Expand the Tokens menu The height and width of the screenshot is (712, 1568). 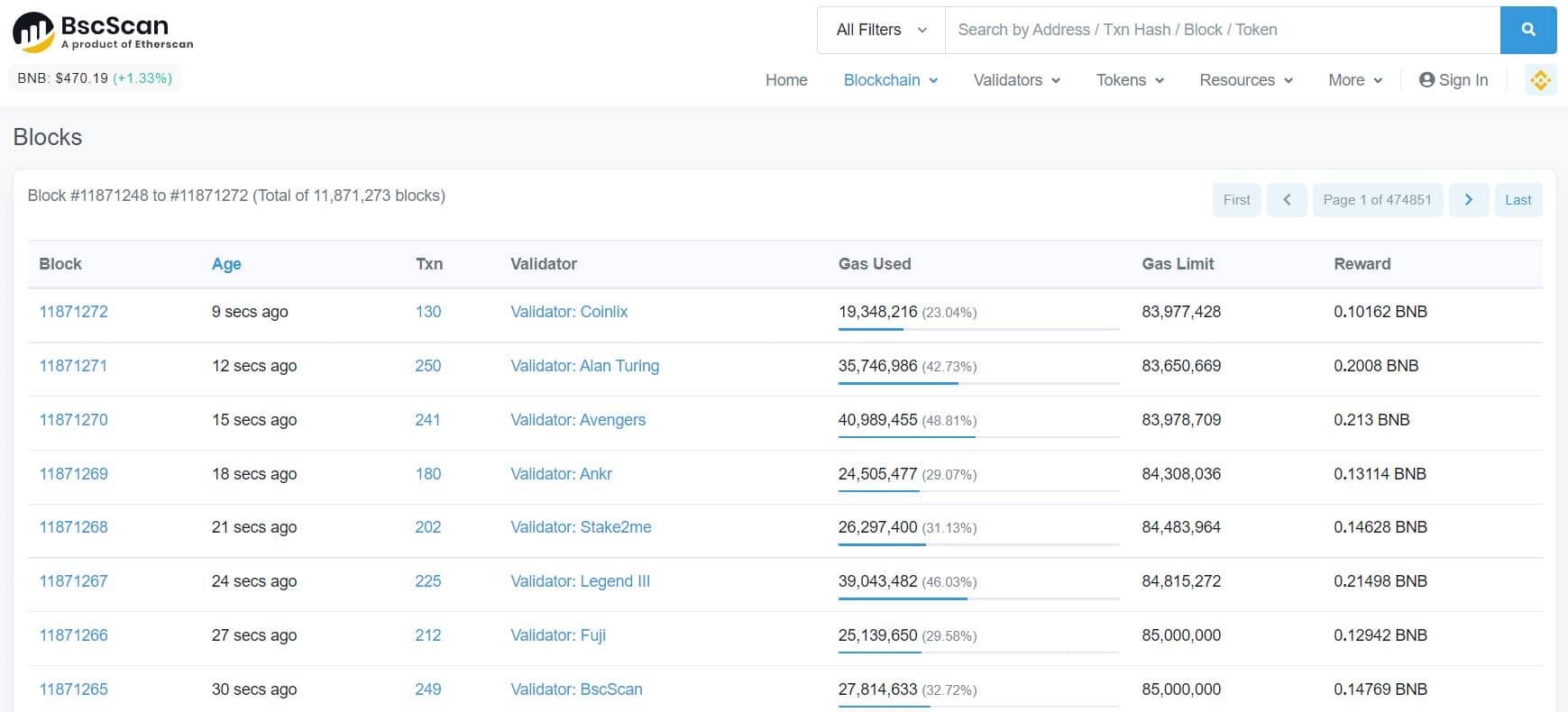pos(1130,80)
